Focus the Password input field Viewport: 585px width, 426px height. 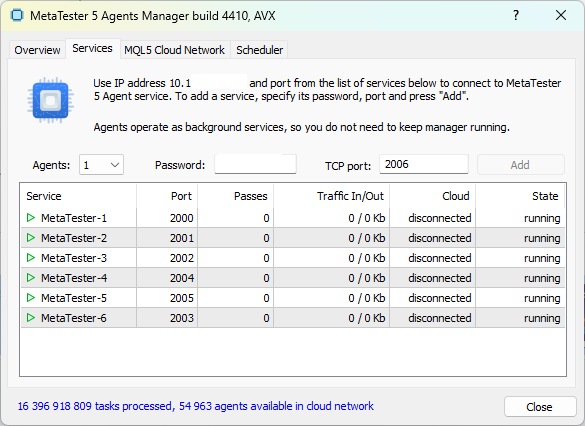tap(256, 164)
